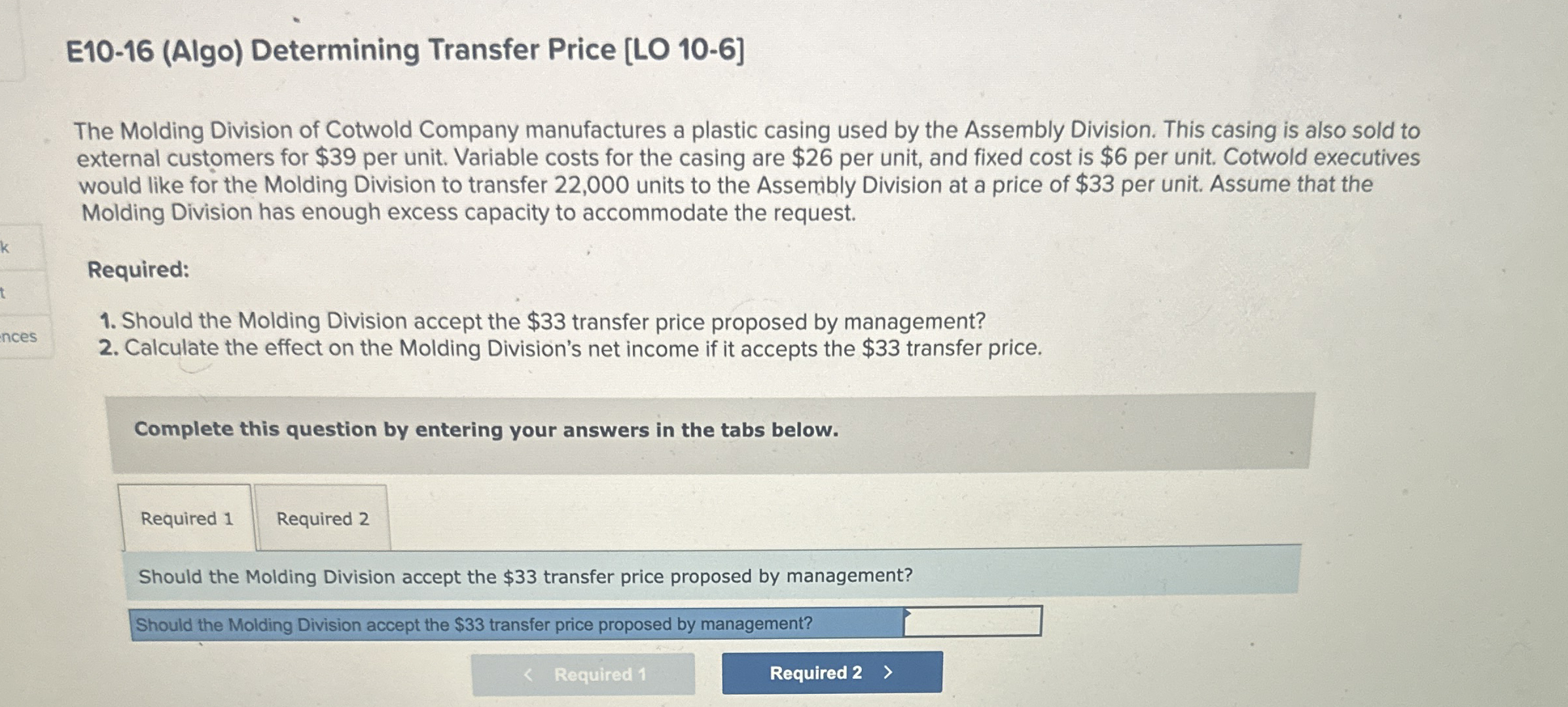This screenshot has height=707, width=1568.
Task: Click the left-arrow chevron on Required 1 button
Action: [x=527, y=674]
